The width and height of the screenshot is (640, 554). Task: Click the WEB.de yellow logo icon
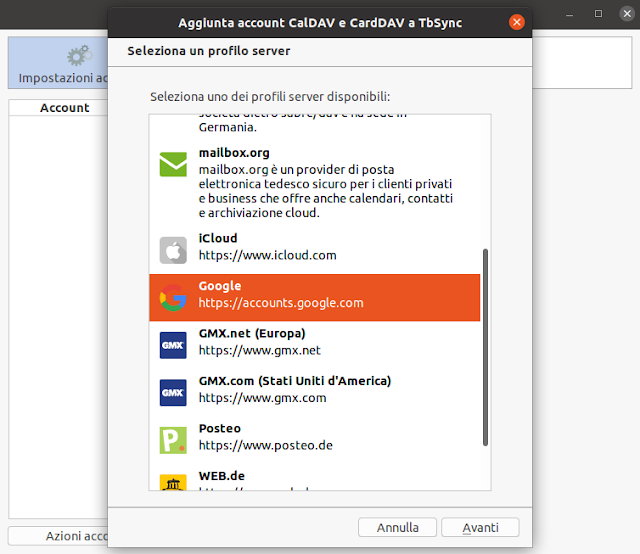pos(173,482)
